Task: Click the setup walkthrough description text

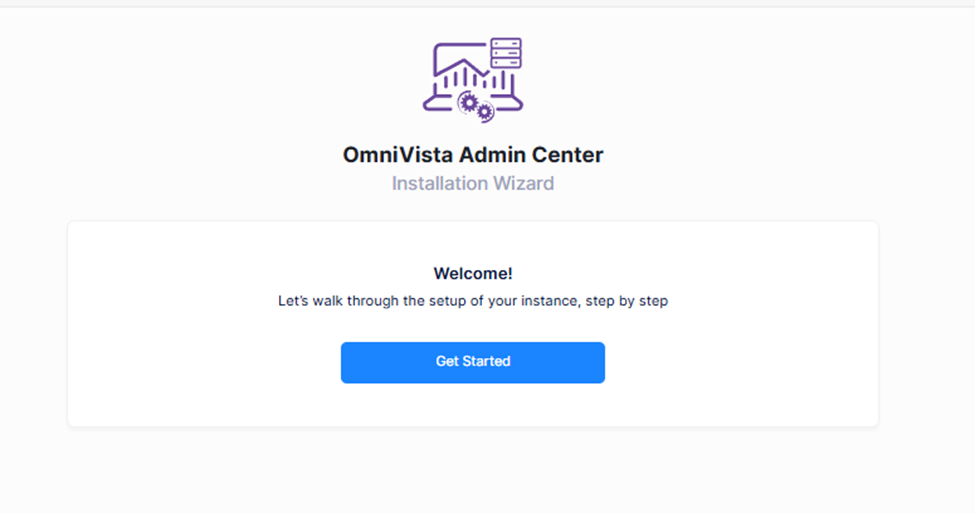Action: 473,301
